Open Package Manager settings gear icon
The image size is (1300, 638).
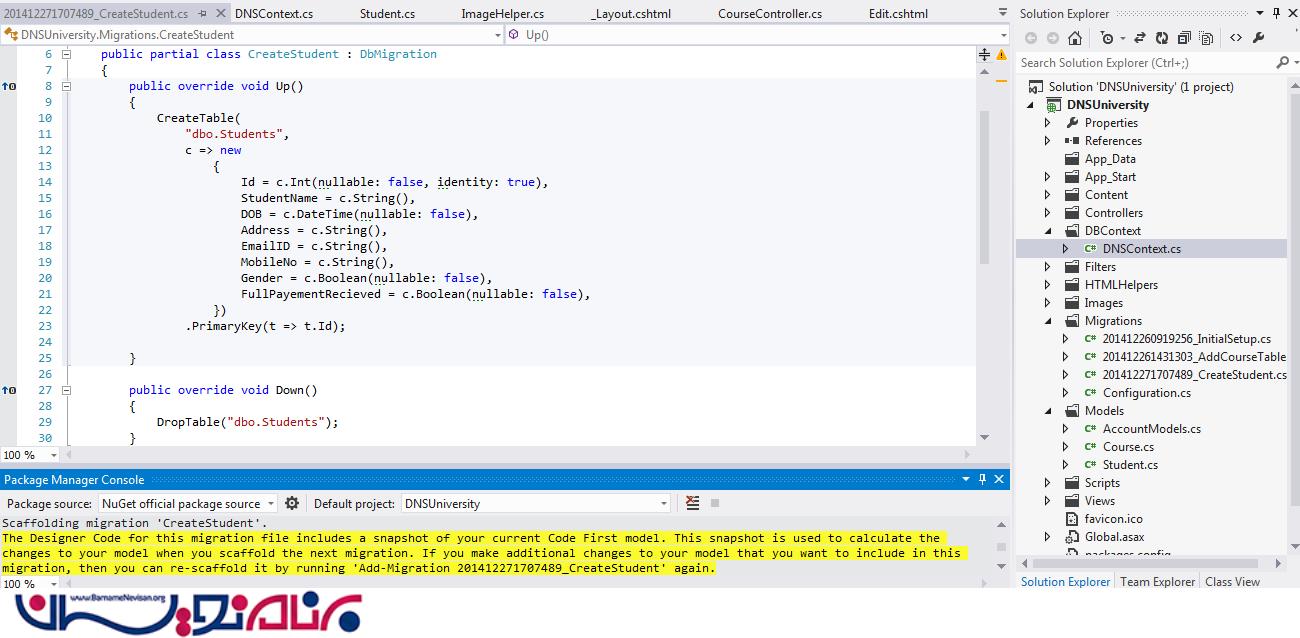point(292,504)
